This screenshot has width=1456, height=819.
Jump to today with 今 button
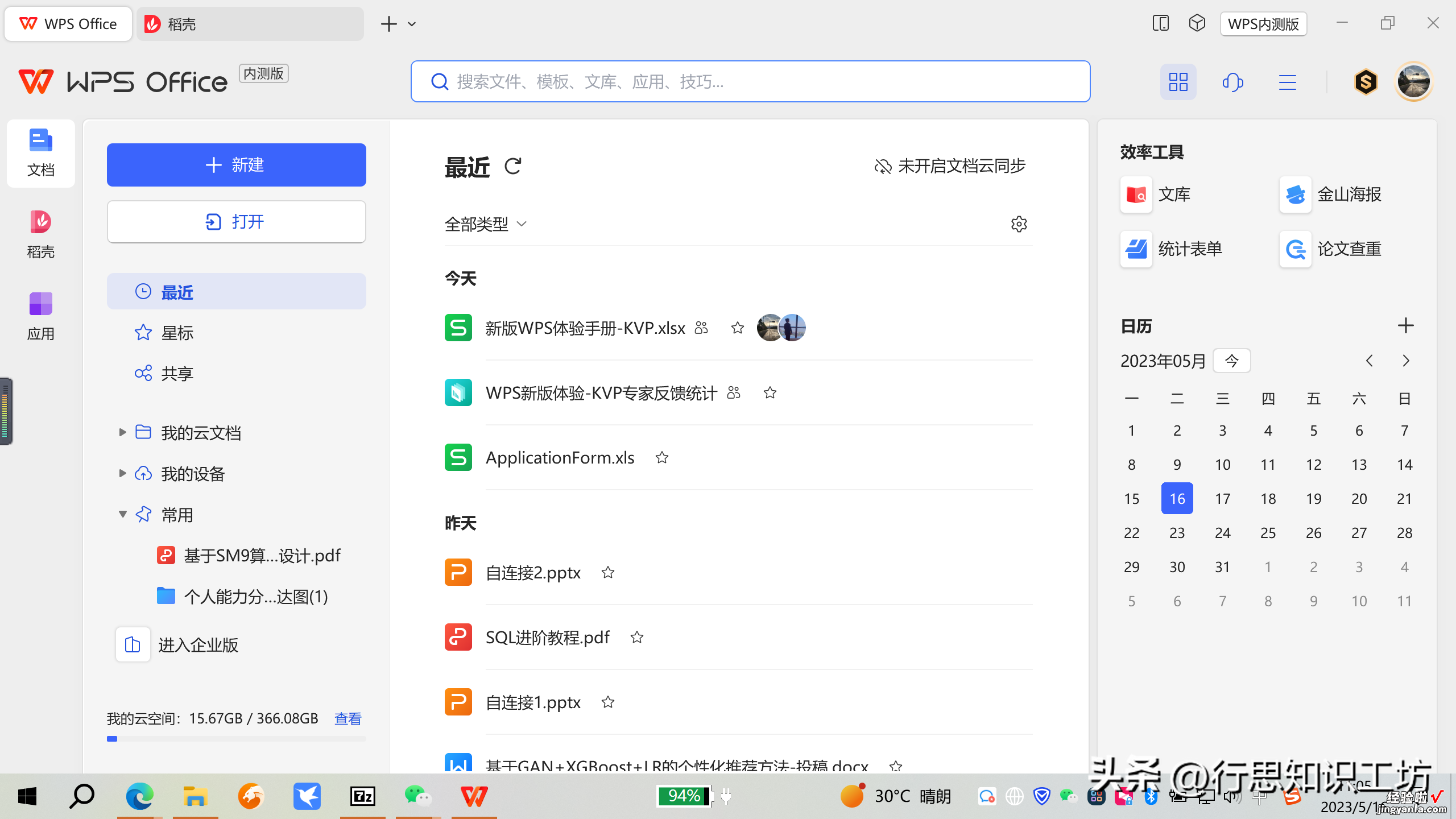(1232, 361)
